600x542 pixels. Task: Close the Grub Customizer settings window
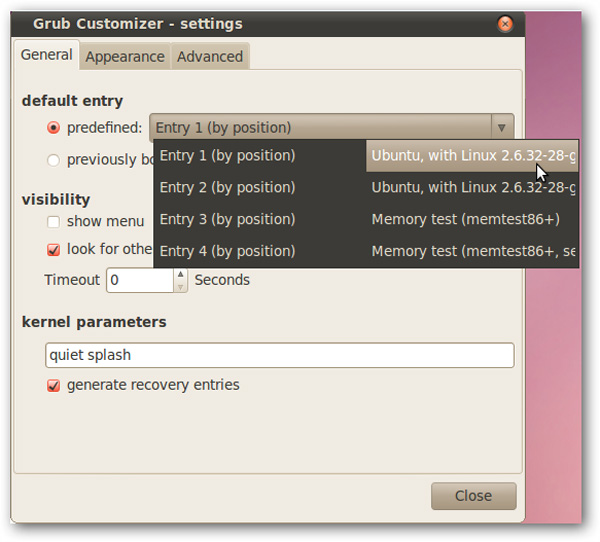[x=505, y=22]
